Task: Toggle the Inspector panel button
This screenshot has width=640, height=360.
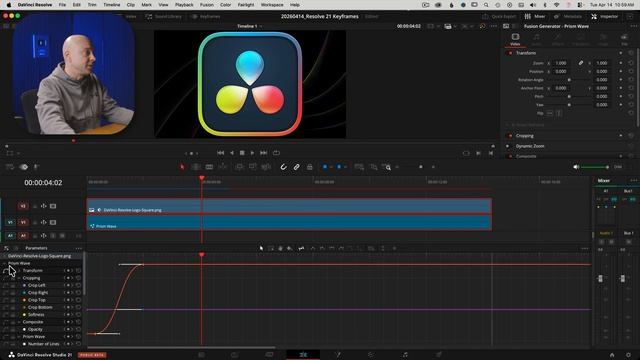Action: [604, 16]
